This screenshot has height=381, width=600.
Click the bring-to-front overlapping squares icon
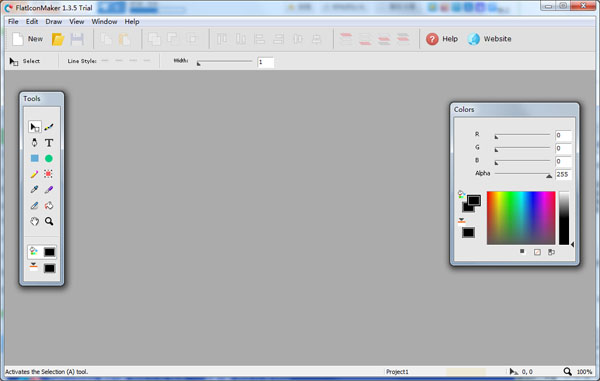(154, 39)
